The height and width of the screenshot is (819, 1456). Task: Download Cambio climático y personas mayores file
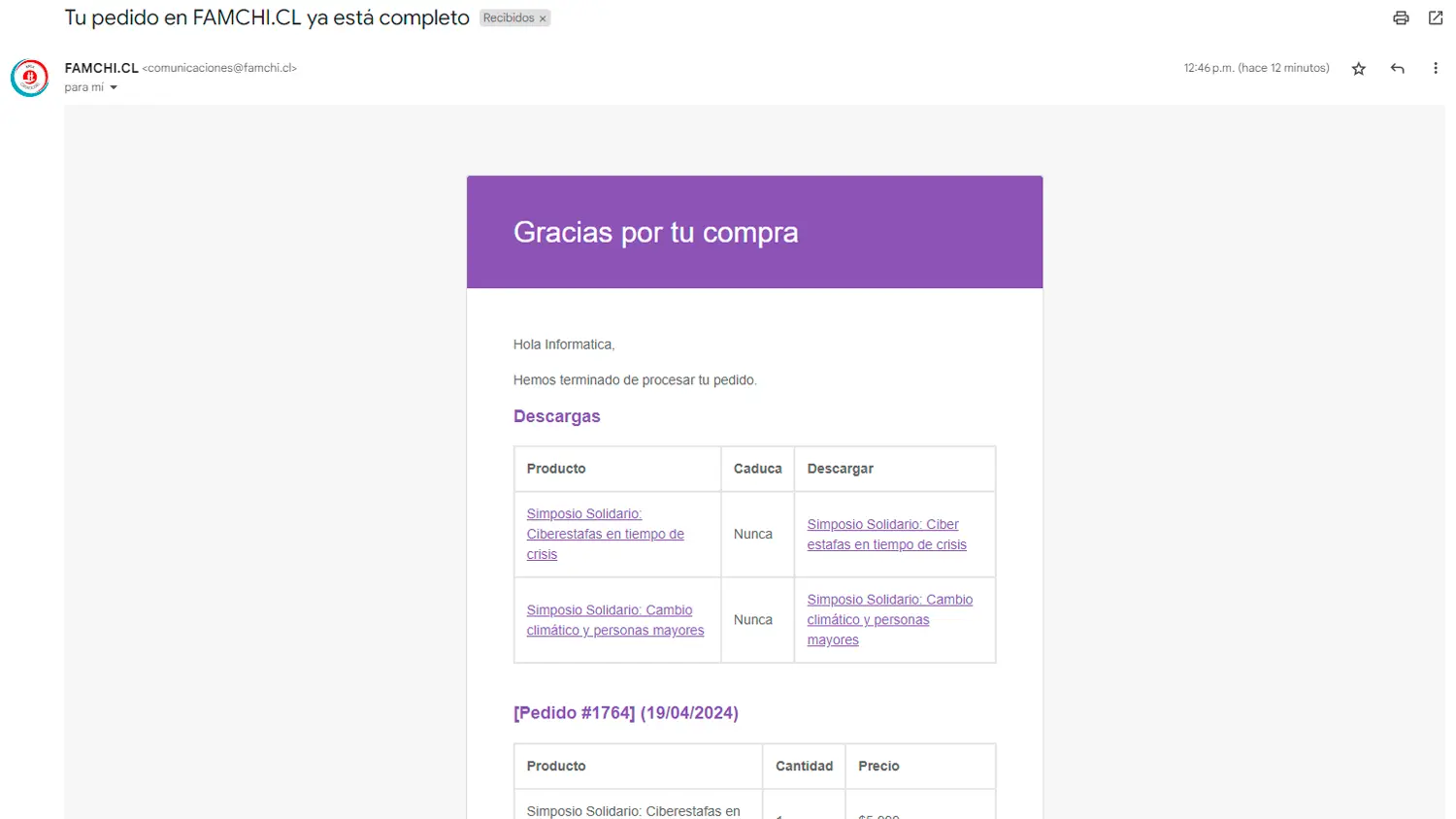[x=890, y=620]
